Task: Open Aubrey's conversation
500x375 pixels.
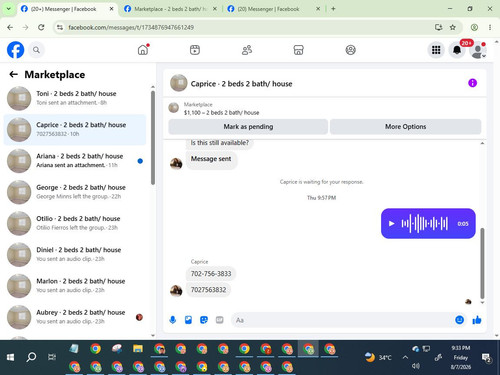Action: point(75,317)
